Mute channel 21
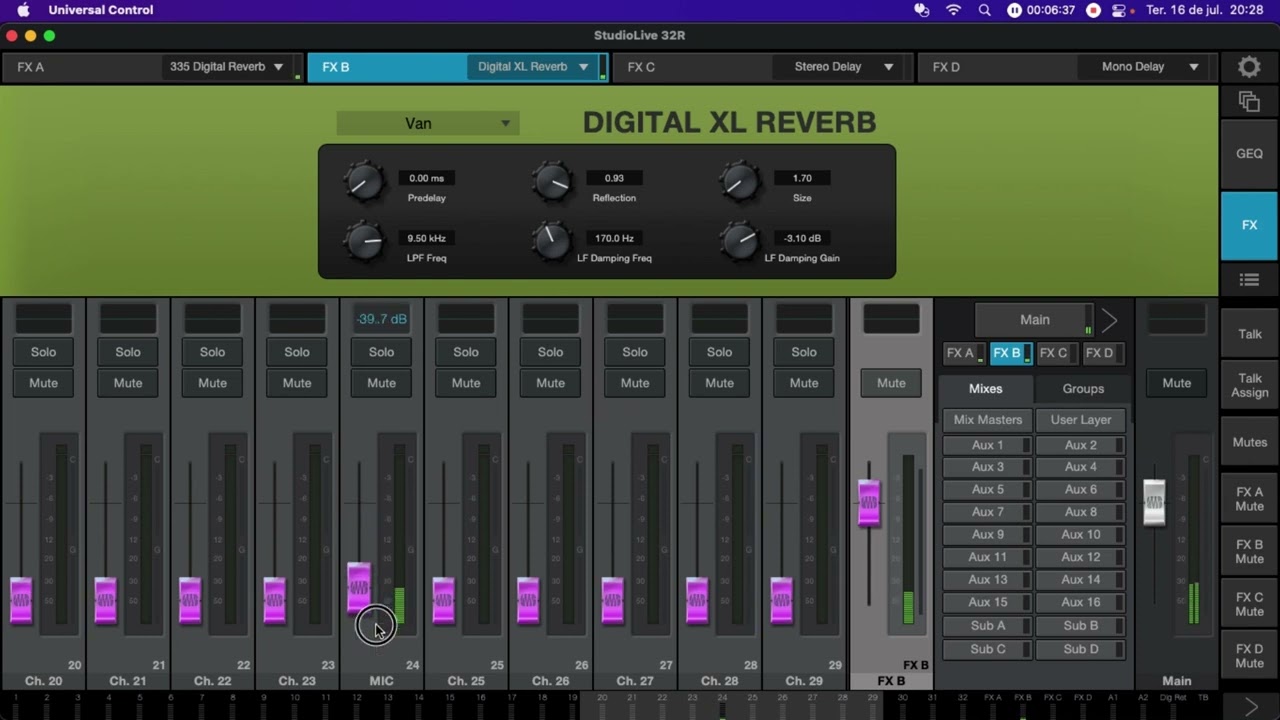Image resolution: width=1280 pixels, height=720 pixels. [x=128, y=383]
